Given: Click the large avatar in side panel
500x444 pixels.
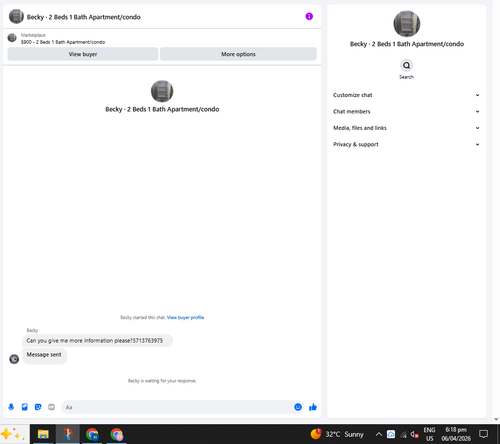Looking at the screenshot, I should coord(407,24).
